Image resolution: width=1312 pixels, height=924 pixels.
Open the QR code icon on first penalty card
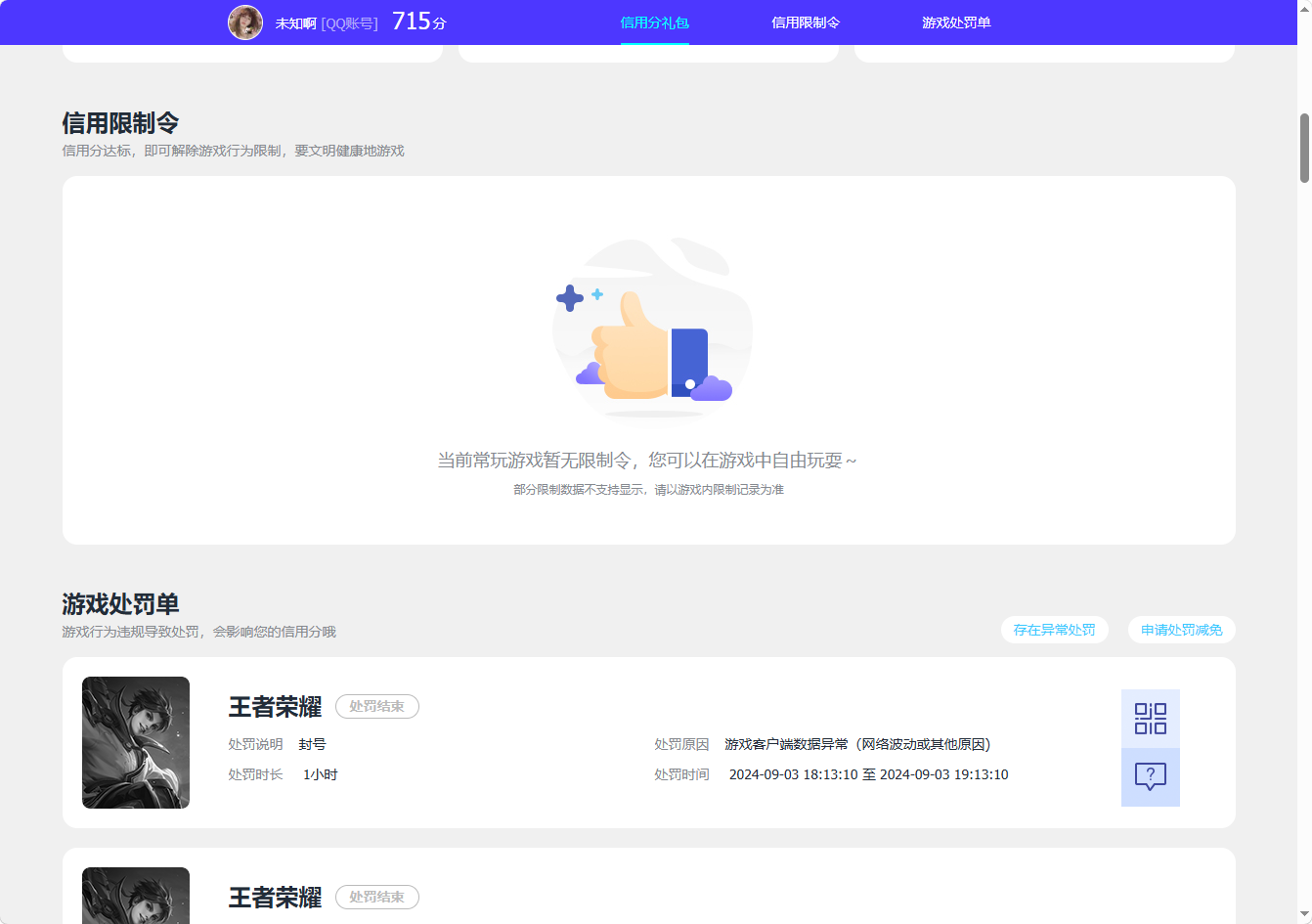(x=1150, y=719)
